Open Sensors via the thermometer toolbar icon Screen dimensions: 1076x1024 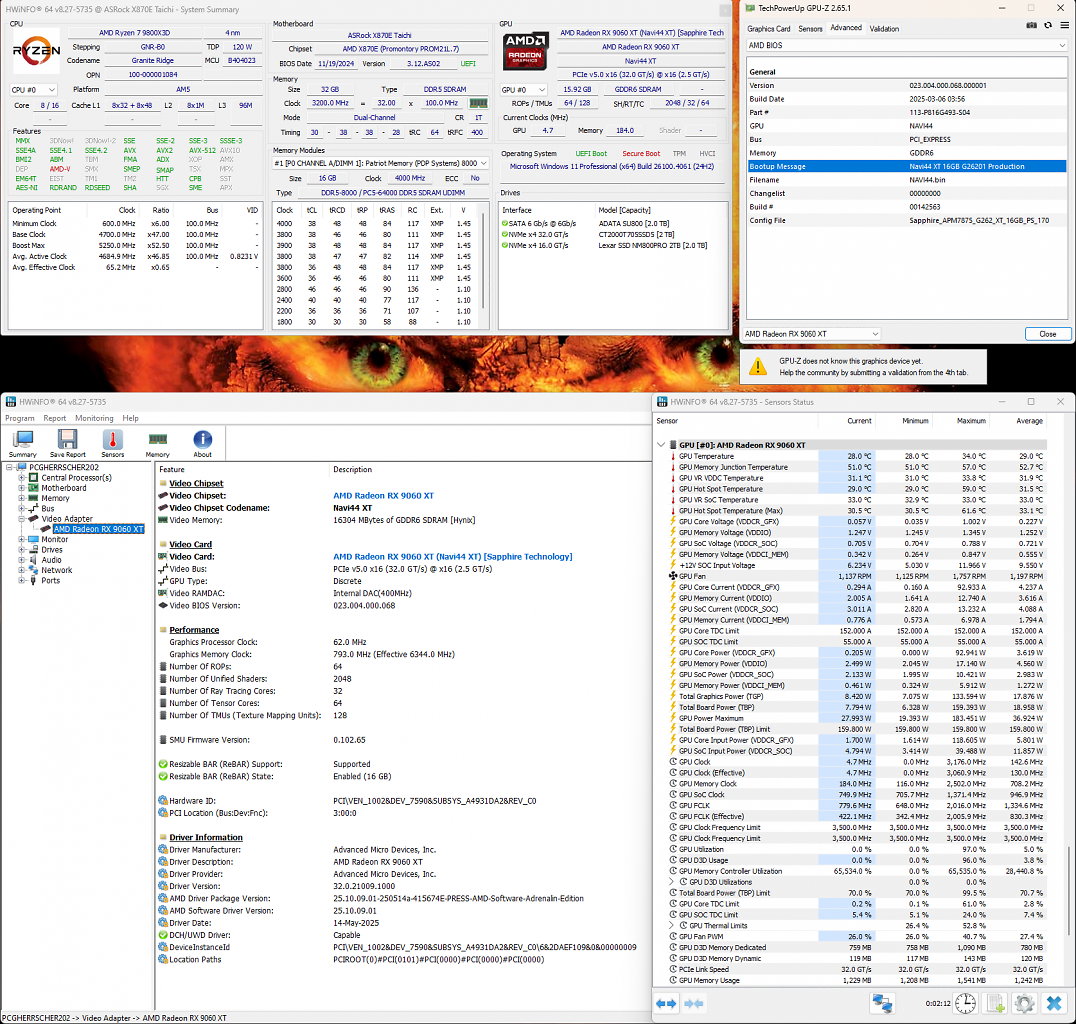[x=113, y=443]
